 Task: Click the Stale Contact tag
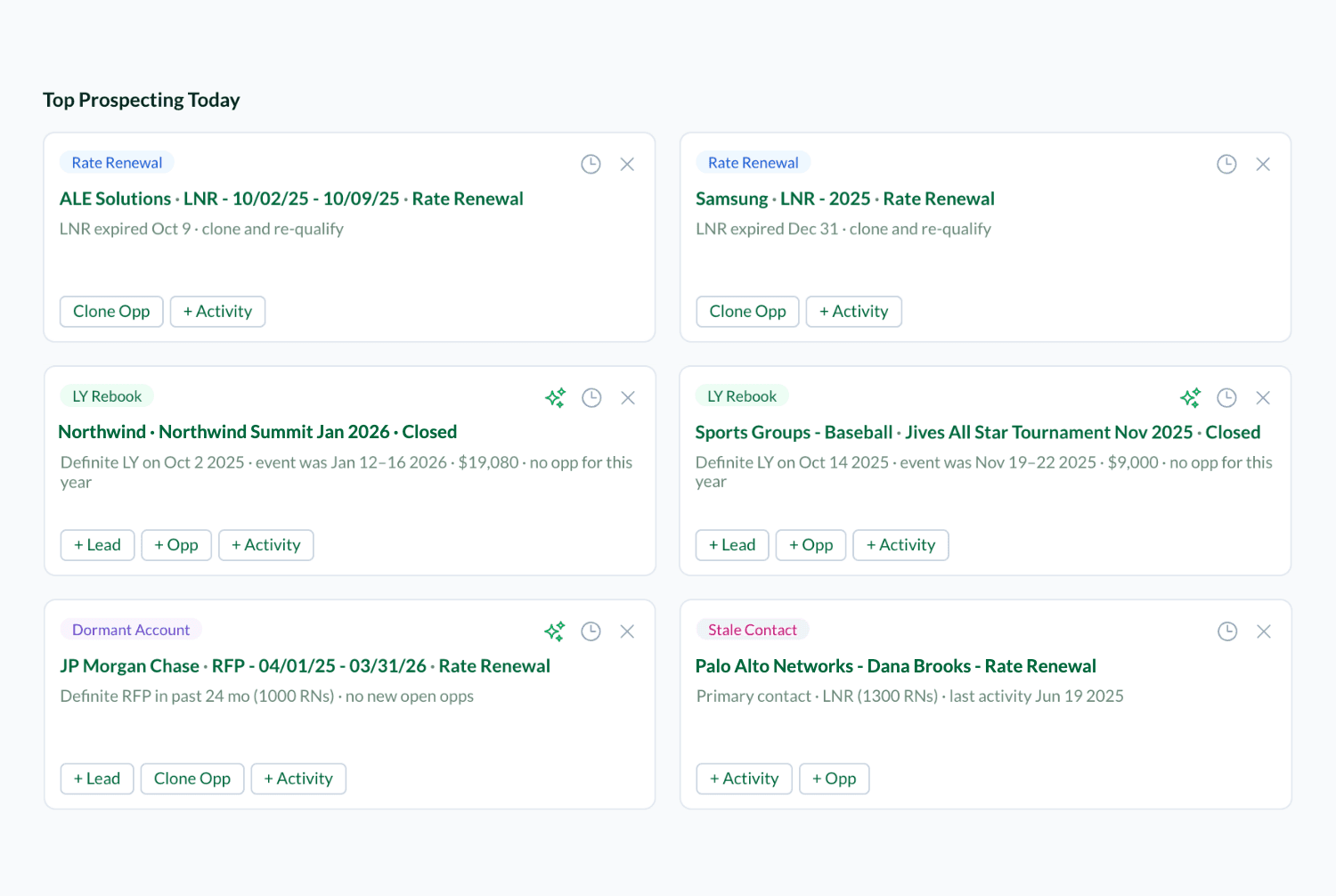click(x=753, y=630)
